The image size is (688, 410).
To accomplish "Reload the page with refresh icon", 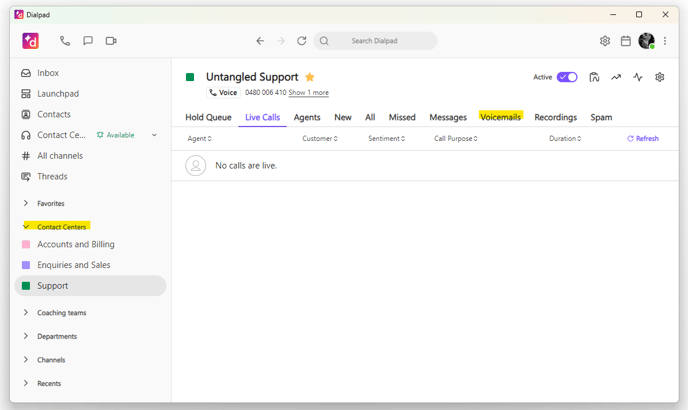I will pos(301,41).
